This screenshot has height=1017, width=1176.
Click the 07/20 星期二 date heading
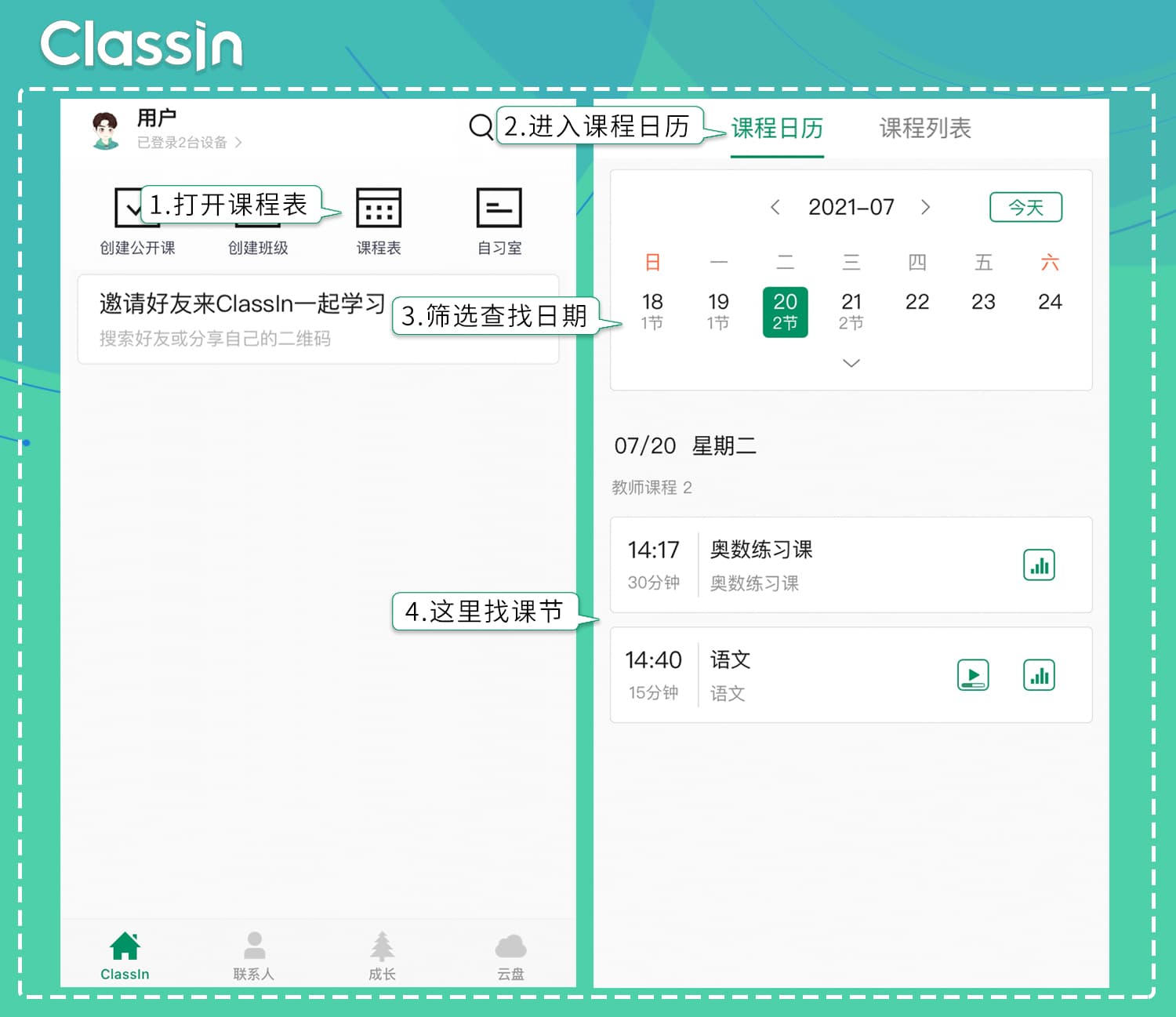pos(685,445)
